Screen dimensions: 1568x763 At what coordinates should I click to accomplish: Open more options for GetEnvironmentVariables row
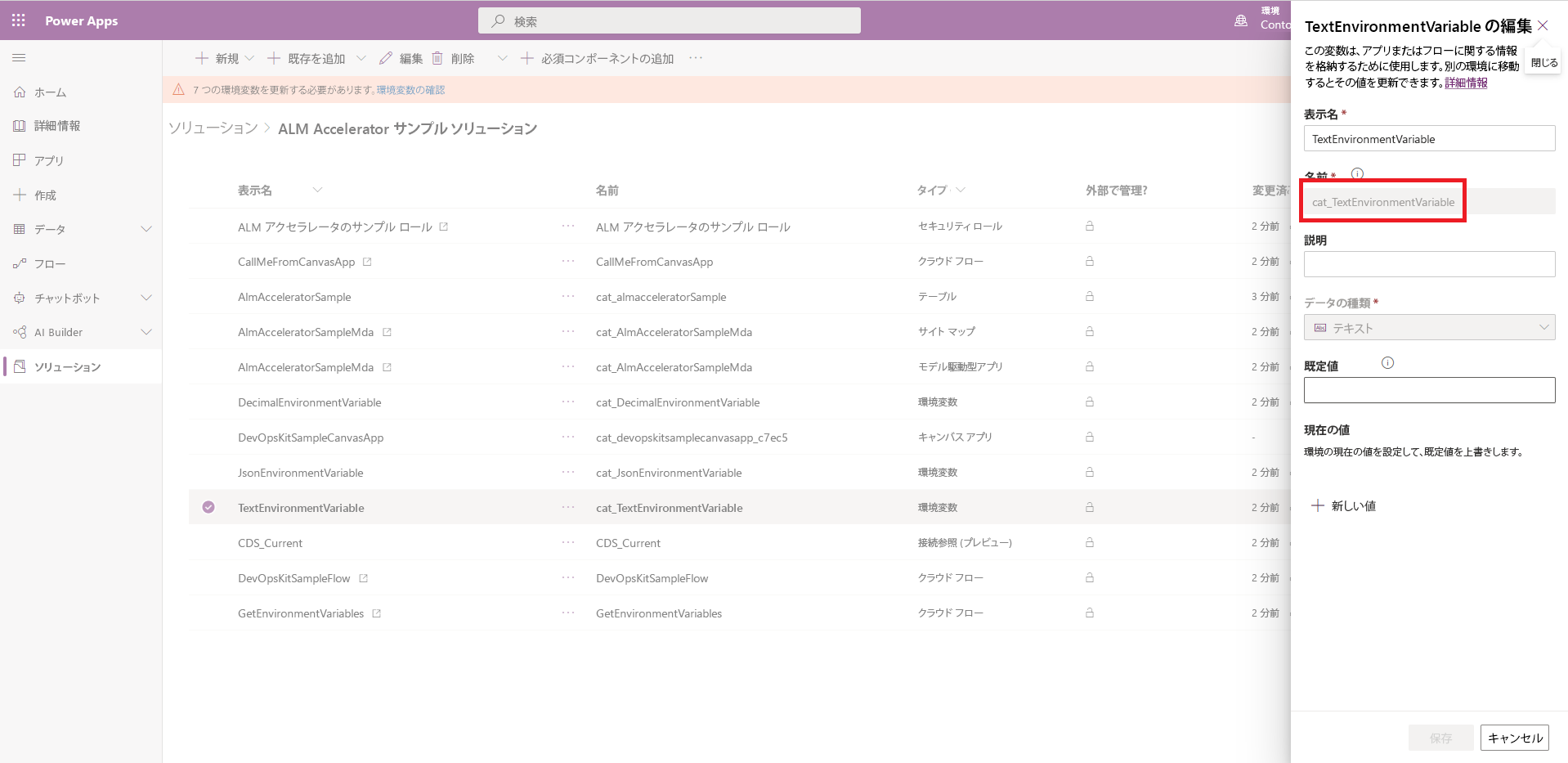568,613
